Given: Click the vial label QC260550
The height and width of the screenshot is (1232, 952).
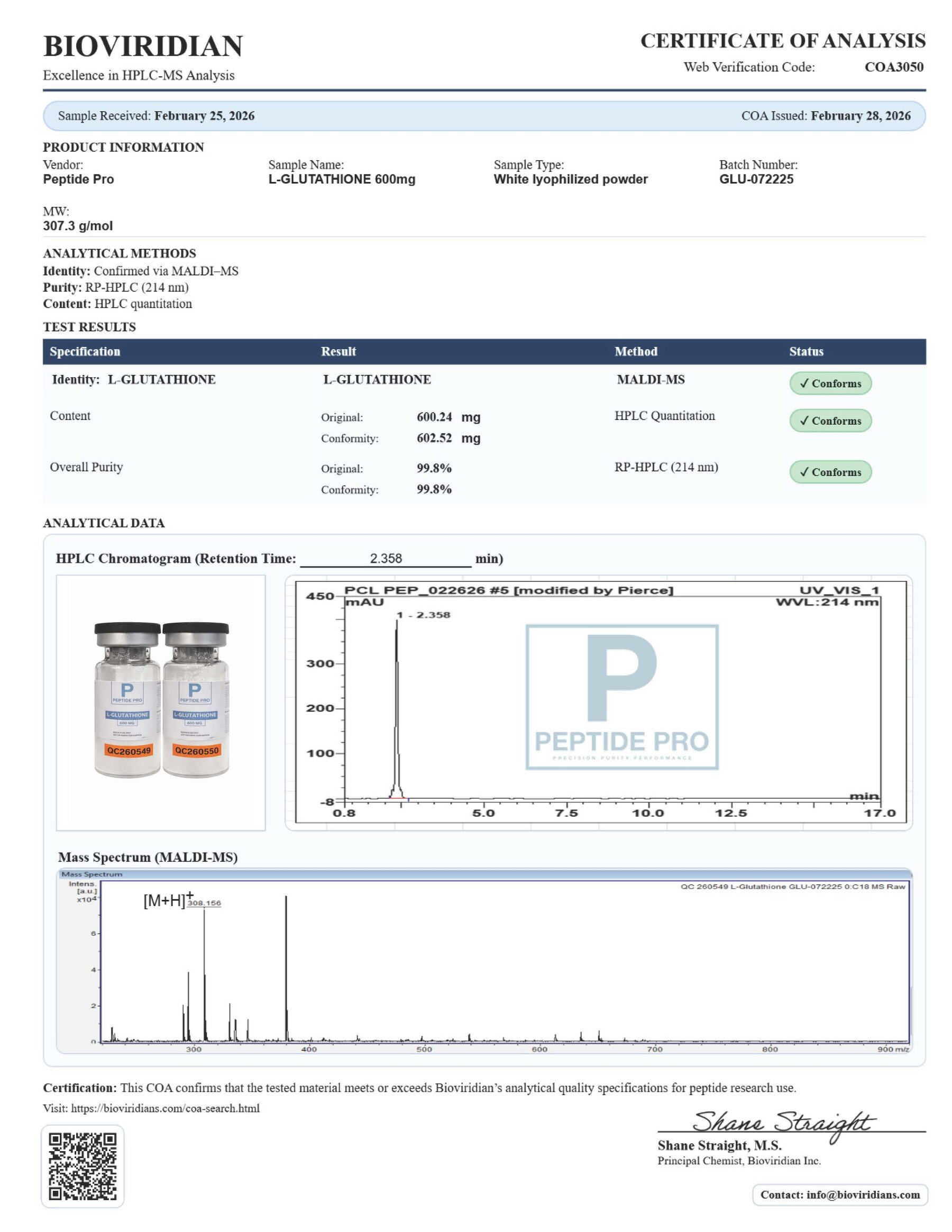Looking at the screenshot, I should [x=196, y=750].
